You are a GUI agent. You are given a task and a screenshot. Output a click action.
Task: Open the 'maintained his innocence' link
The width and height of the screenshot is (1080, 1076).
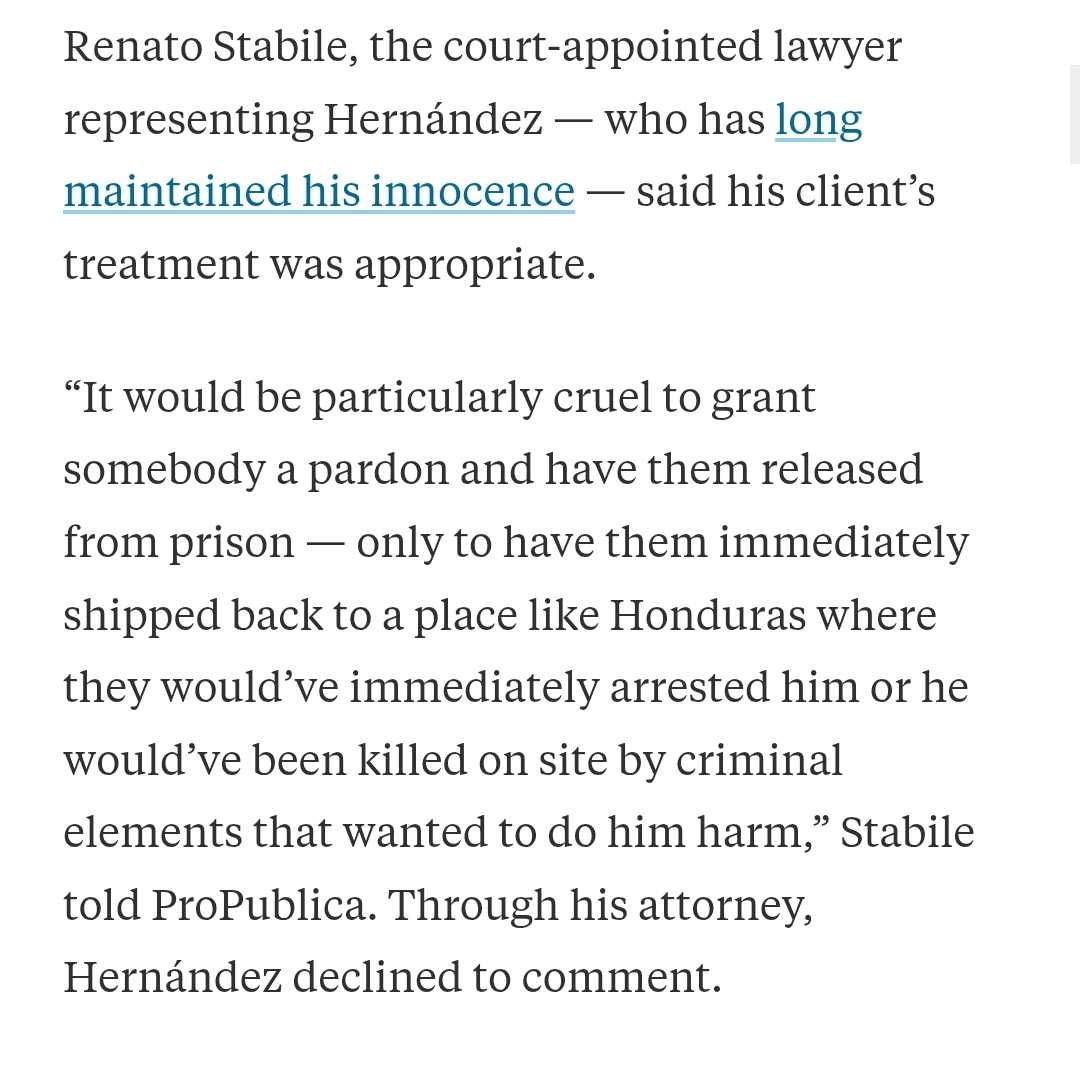pos(319,191)
